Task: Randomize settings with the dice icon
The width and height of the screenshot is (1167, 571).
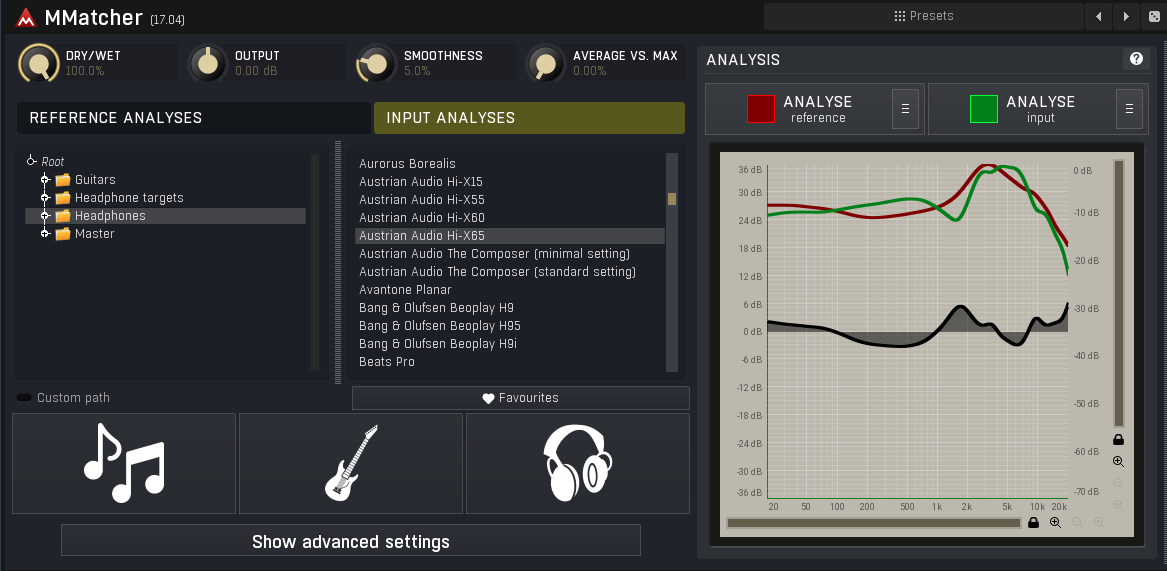Action: (x=1153, y=16)
